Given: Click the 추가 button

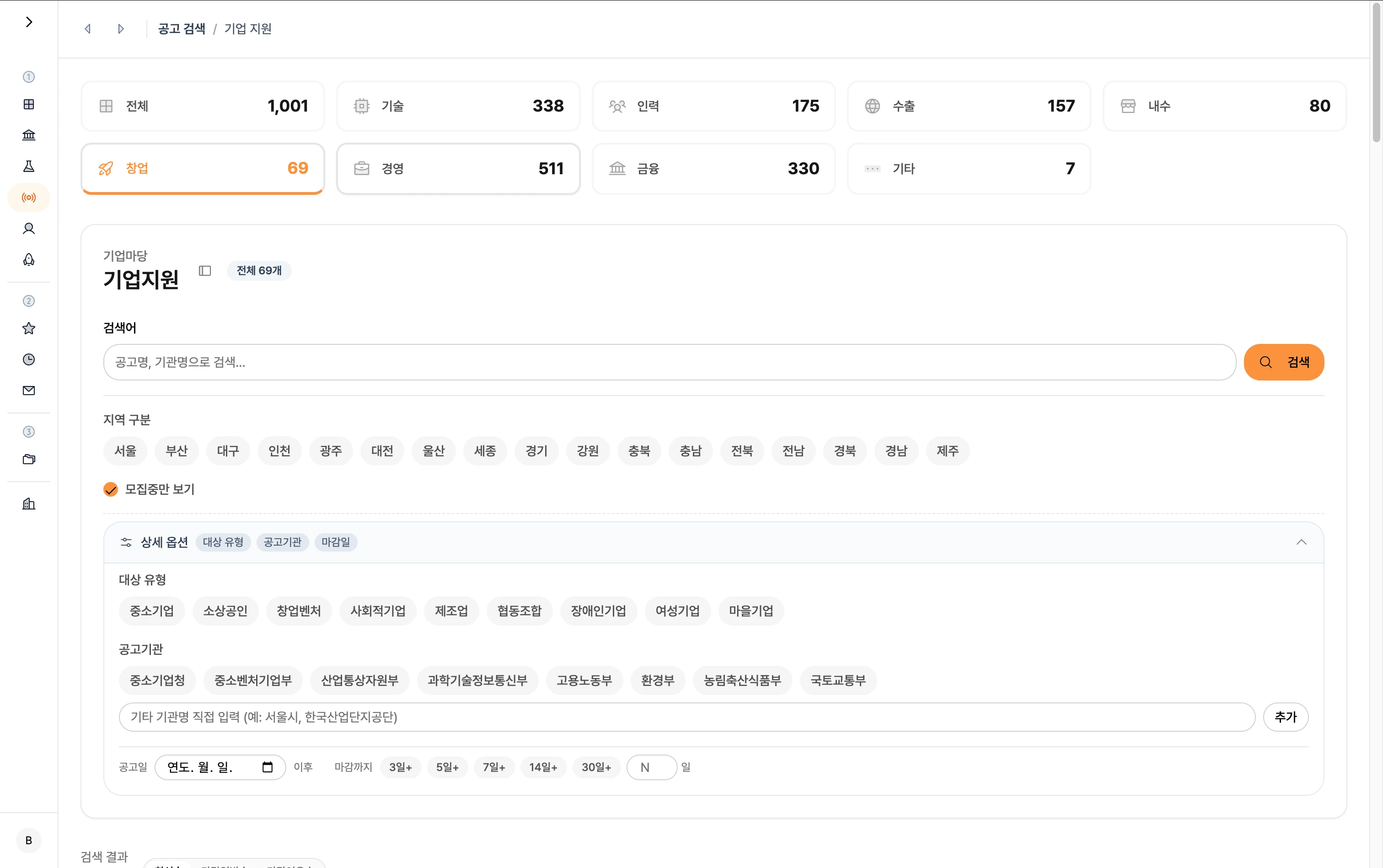Looking at the screenshot, I should pyautogui.click(x=1286, y=717).
